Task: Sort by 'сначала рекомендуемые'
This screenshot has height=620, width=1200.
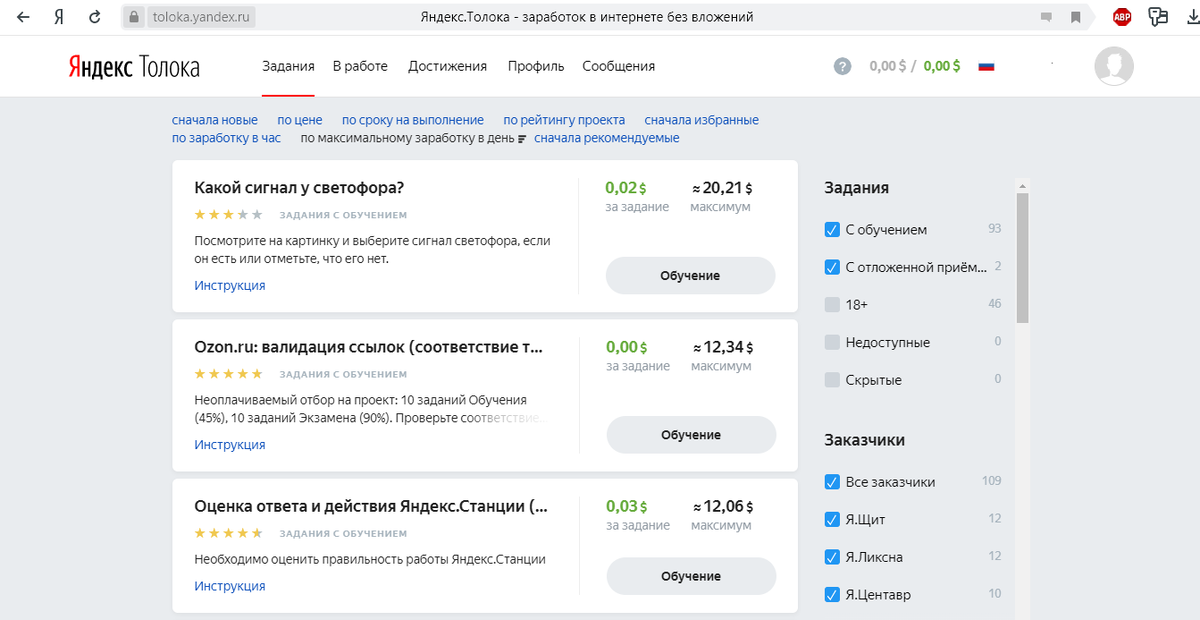Action: 607,138
